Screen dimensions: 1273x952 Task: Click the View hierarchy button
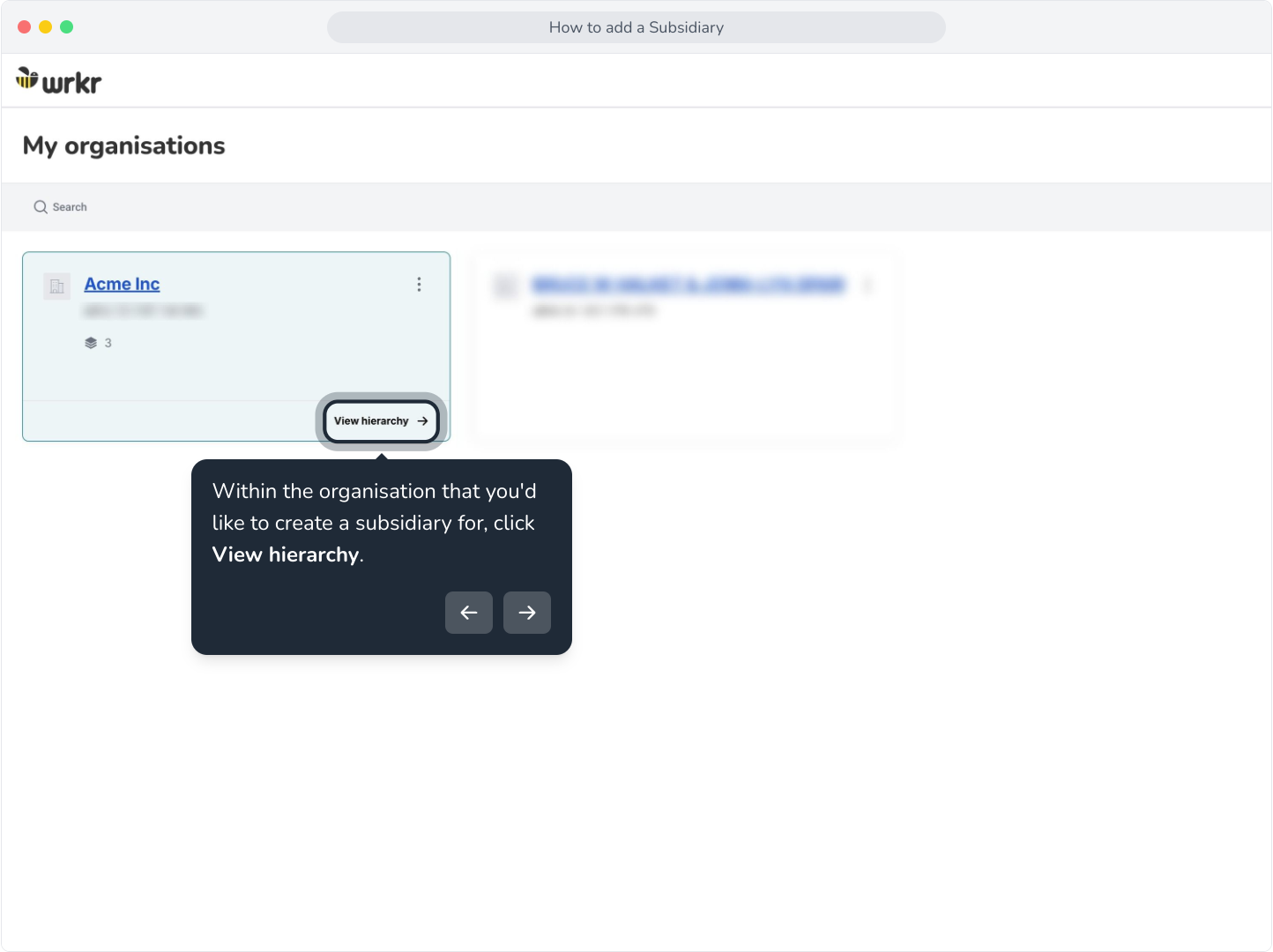pyautogui.click(x=381, y=421)
